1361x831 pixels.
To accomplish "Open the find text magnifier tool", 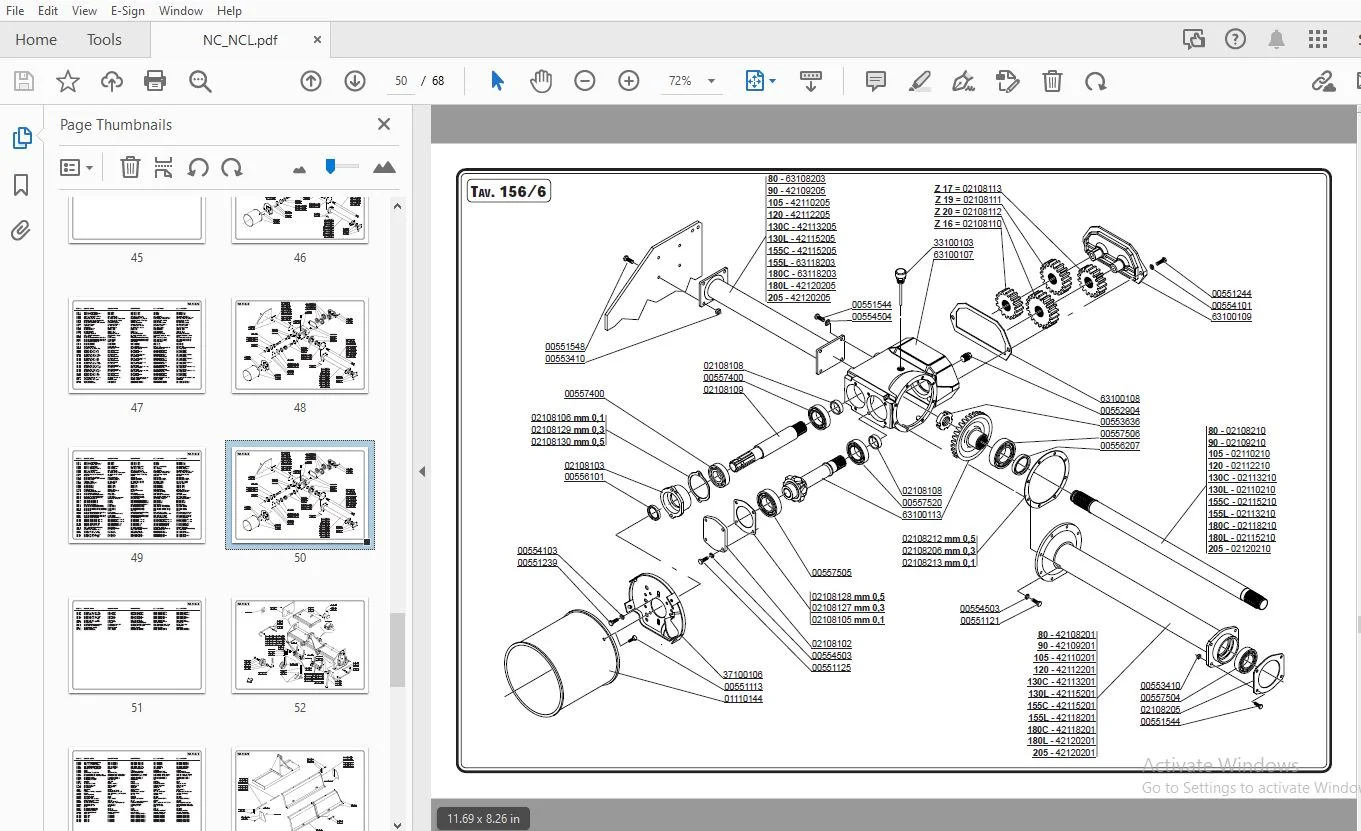I will pyautogui.click(x=200, y=81).
